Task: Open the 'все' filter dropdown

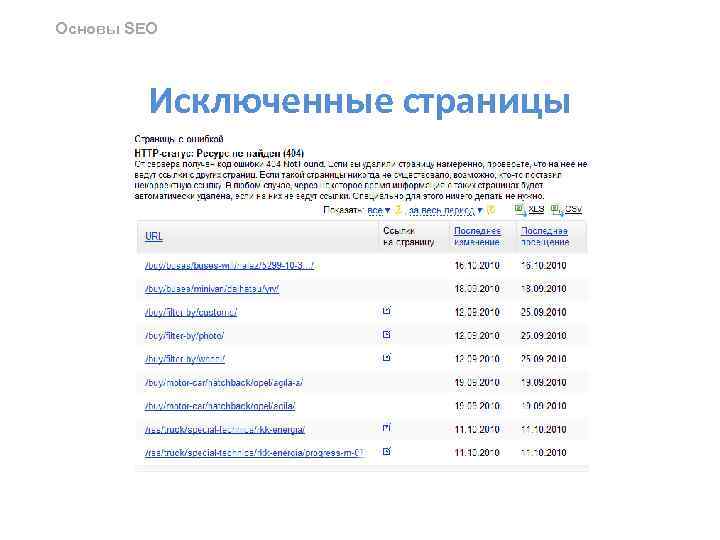Action: 379,210
